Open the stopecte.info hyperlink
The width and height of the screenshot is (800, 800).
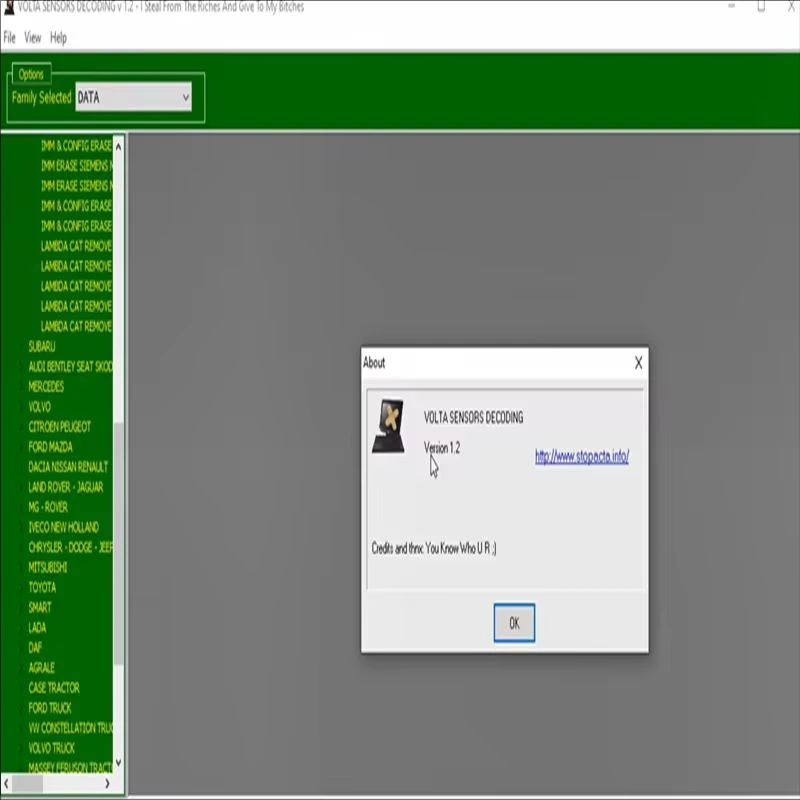(582, 456)
